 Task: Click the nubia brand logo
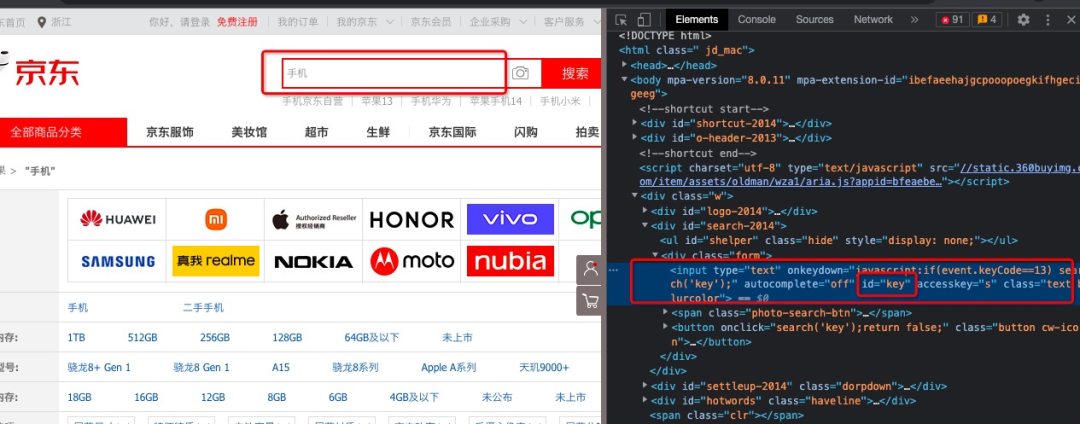(x=510, y=261)
